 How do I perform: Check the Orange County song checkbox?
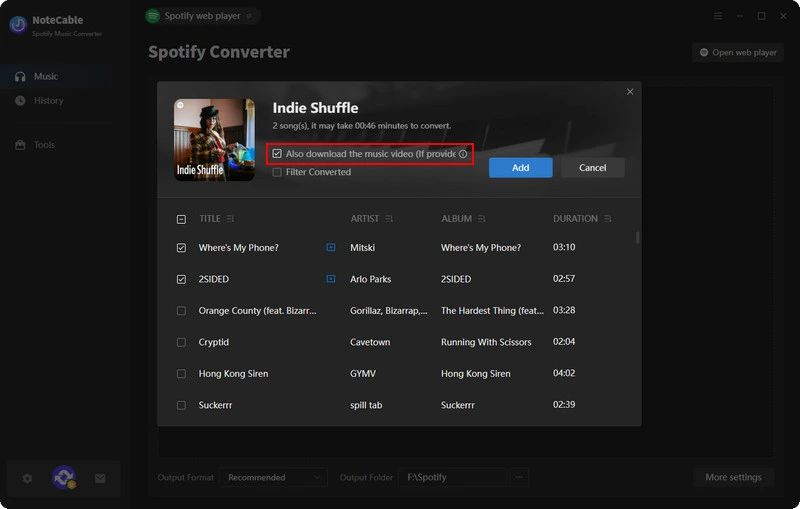[x=181, y=311]
